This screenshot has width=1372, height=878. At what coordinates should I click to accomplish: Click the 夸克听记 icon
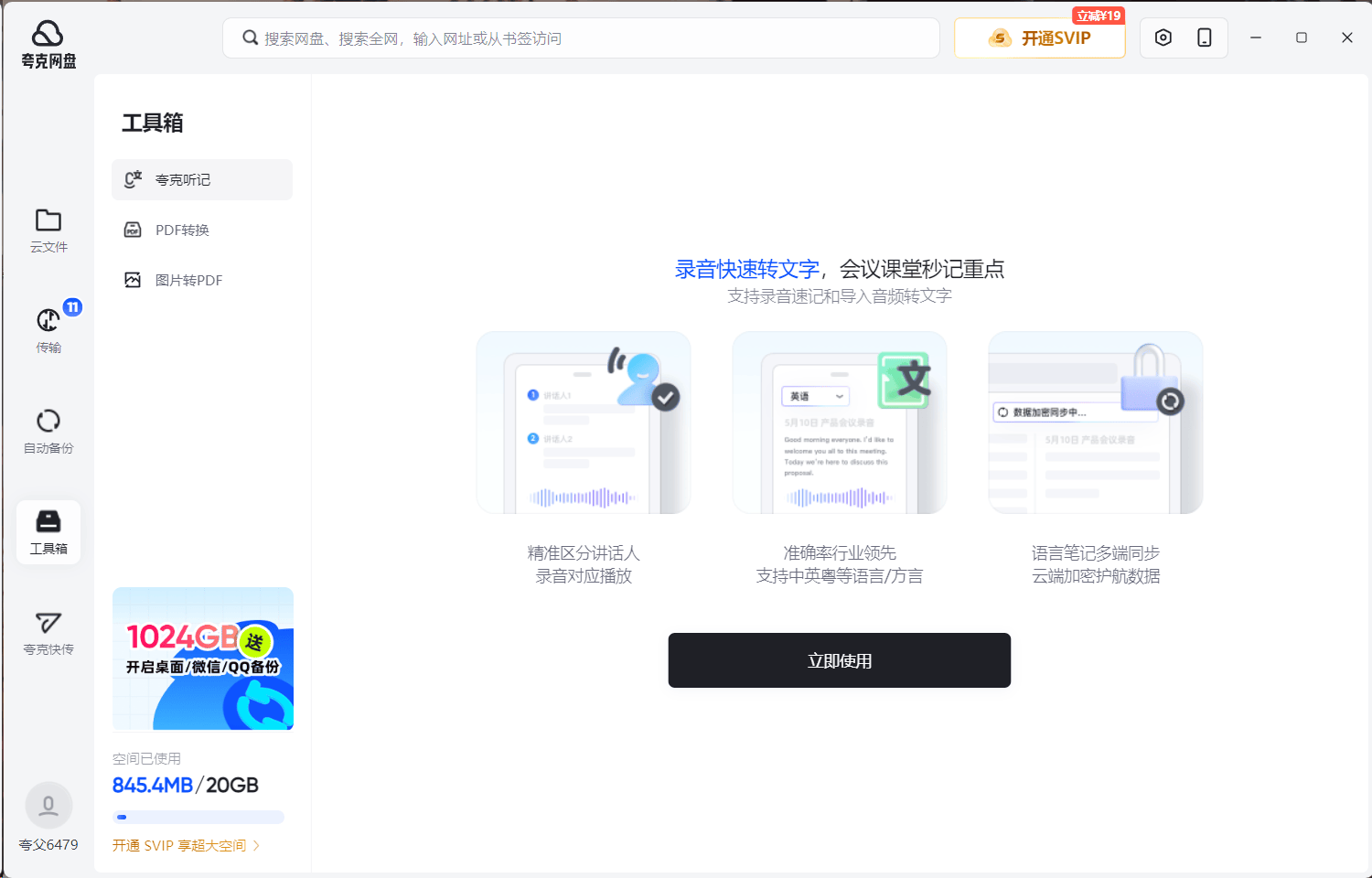133,179
